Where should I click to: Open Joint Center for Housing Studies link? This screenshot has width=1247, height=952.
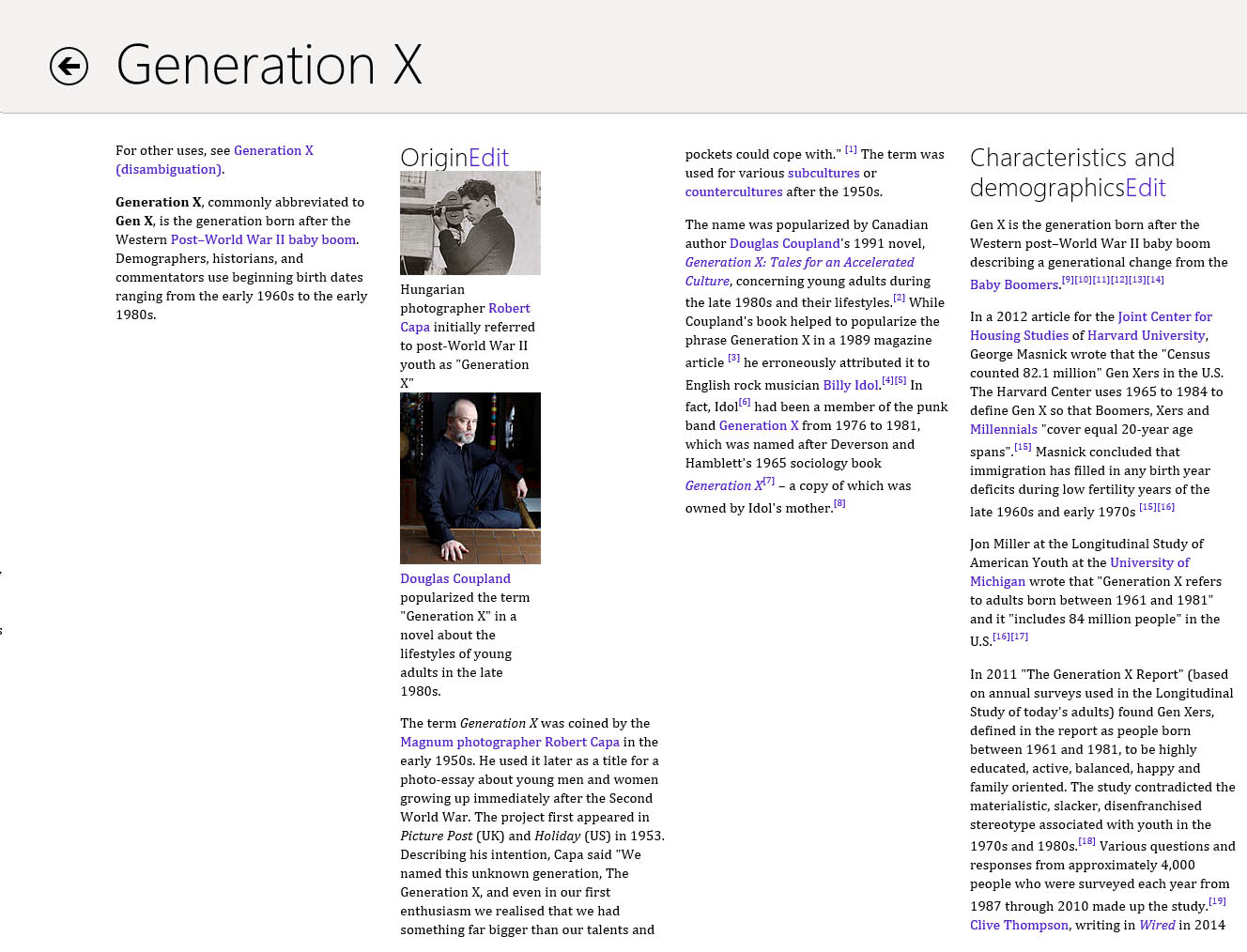(1091, 326)
